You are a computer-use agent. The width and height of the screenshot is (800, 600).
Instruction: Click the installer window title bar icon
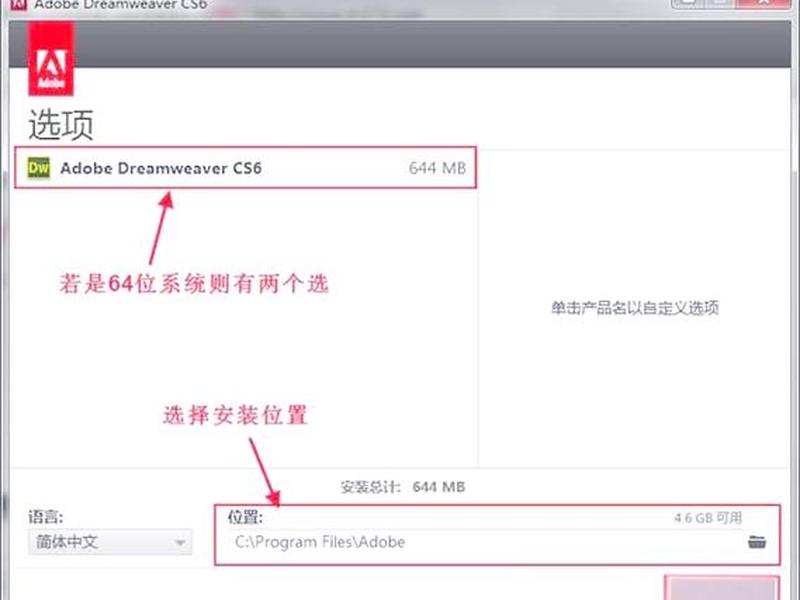[x=19, y=4]
